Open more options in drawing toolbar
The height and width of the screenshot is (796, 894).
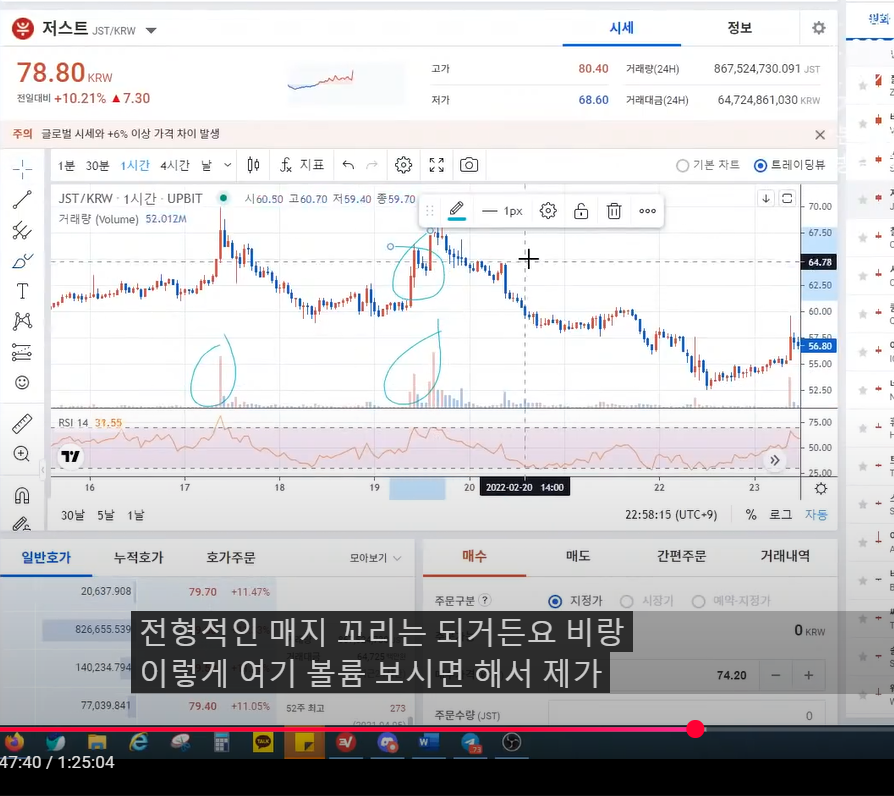tap(648, 211)
